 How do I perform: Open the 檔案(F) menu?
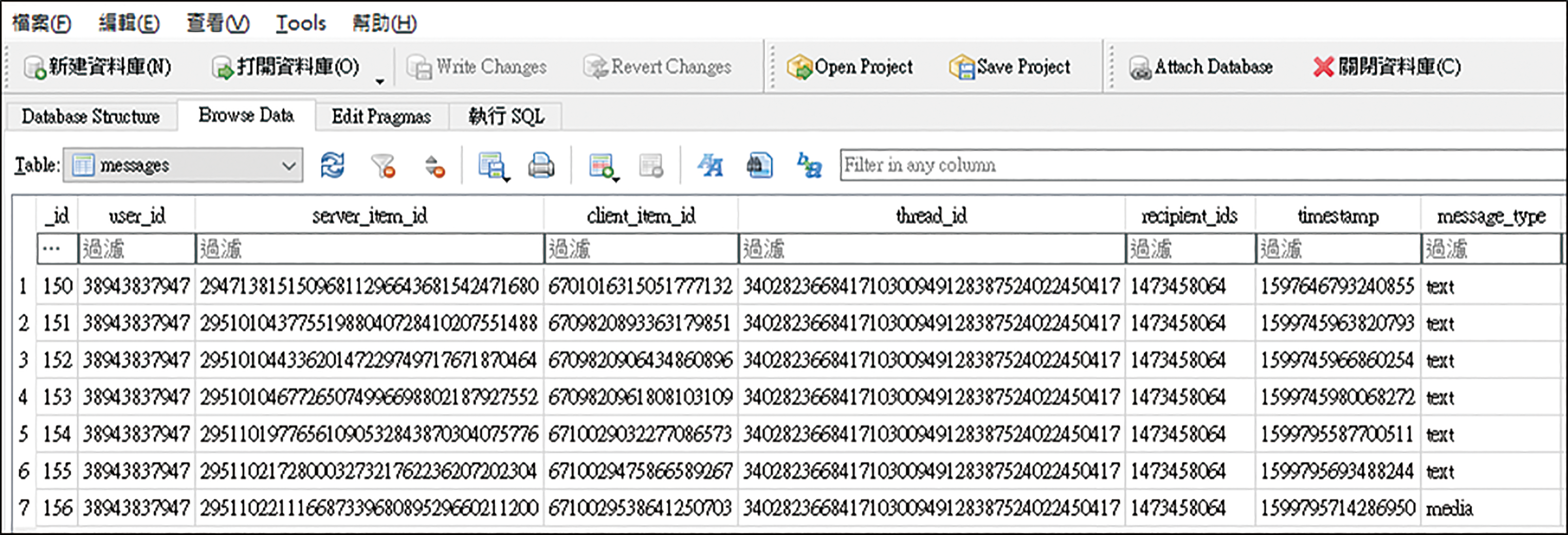[x=42, y=23]
